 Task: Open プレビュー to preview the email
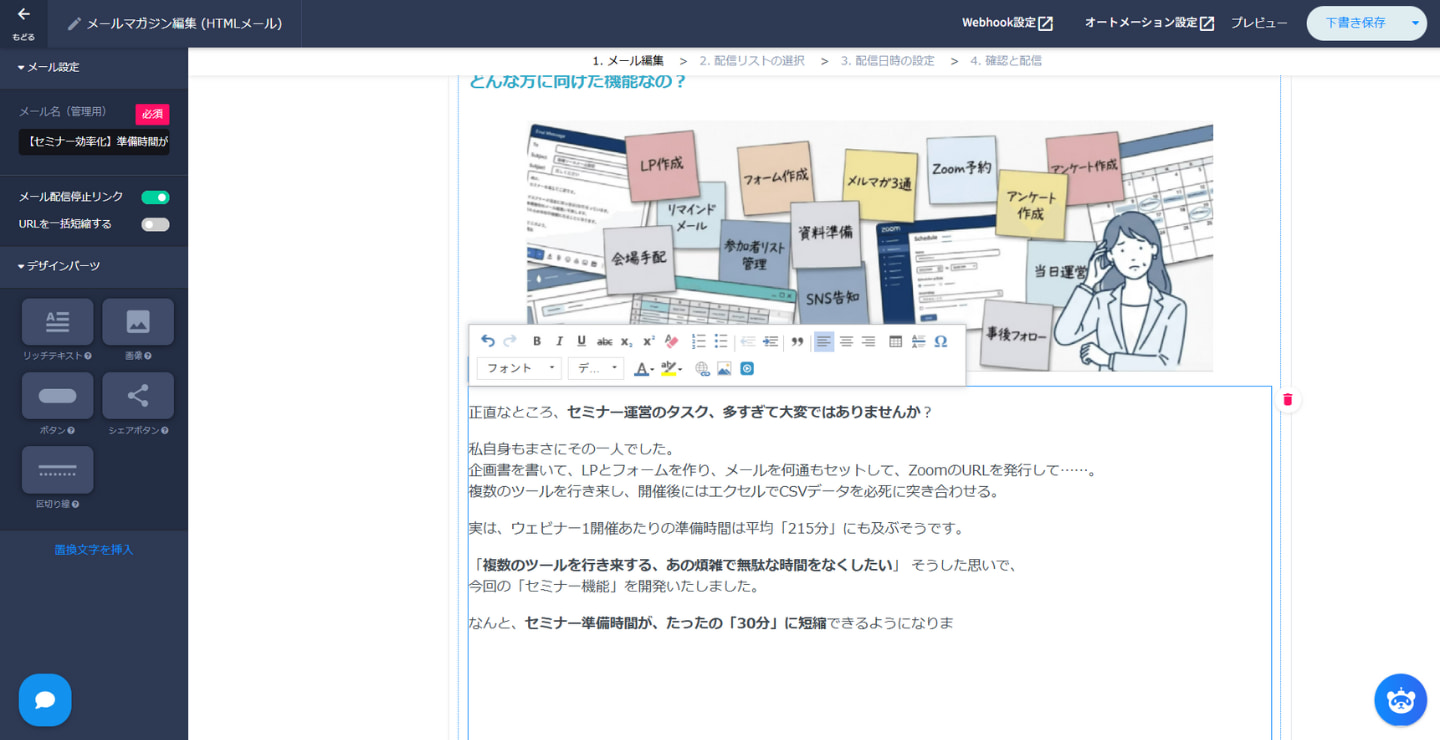1258,22
